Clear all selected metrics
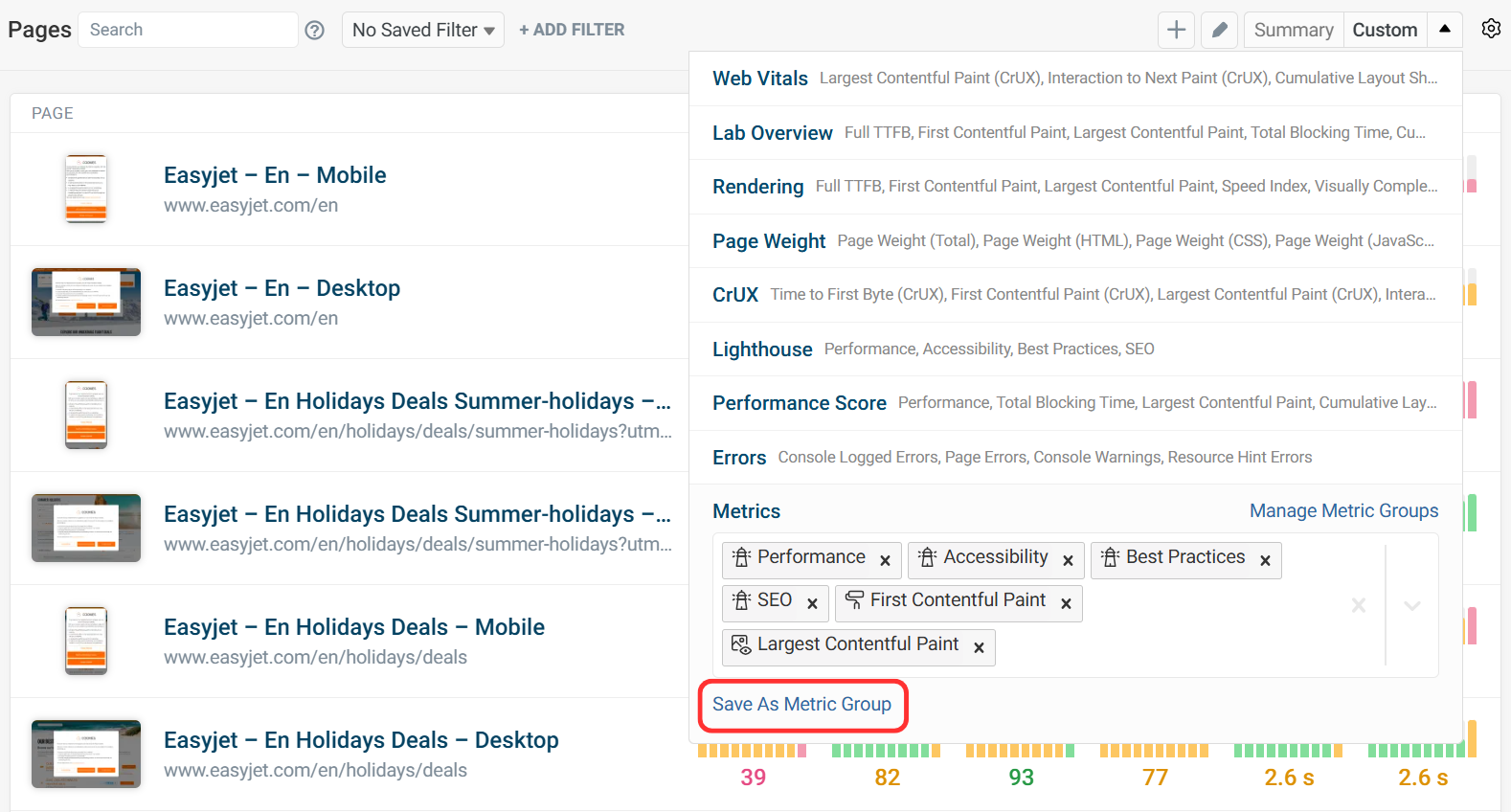 [x=1358, y=604]
